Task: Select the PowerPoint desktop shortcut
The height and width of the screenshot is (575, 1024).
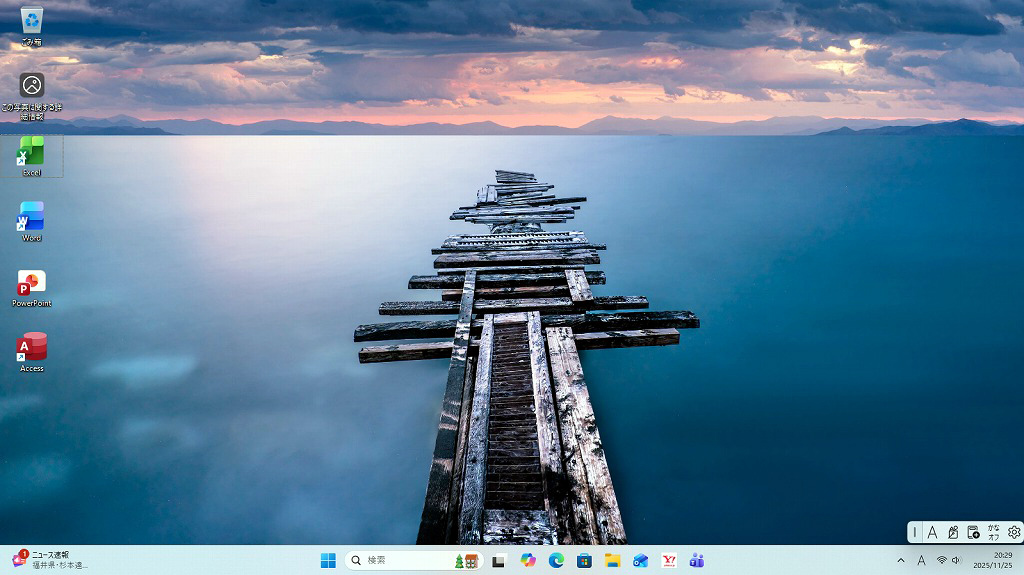Action: coord(32,285)
